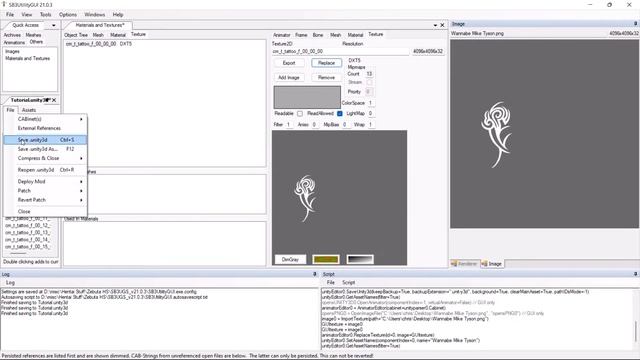Edit the Filter value field

click(x=289, y=125)
